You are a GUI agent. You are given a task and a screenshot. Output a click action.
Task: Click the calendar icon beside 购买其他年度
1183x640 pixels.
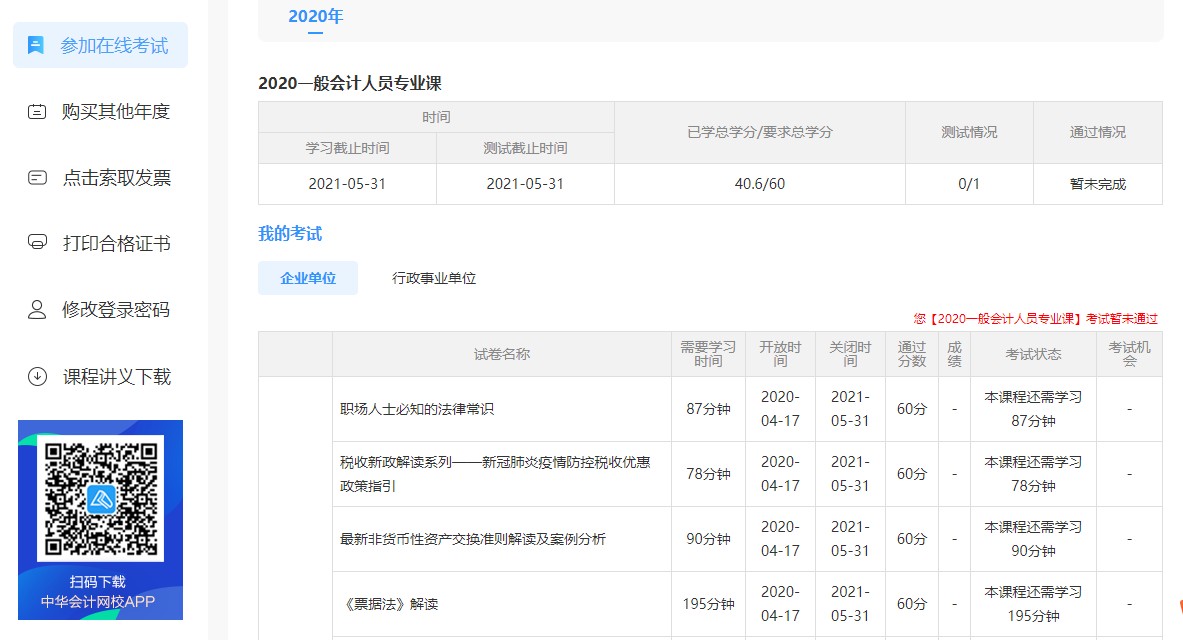click(x=36, y=112)
